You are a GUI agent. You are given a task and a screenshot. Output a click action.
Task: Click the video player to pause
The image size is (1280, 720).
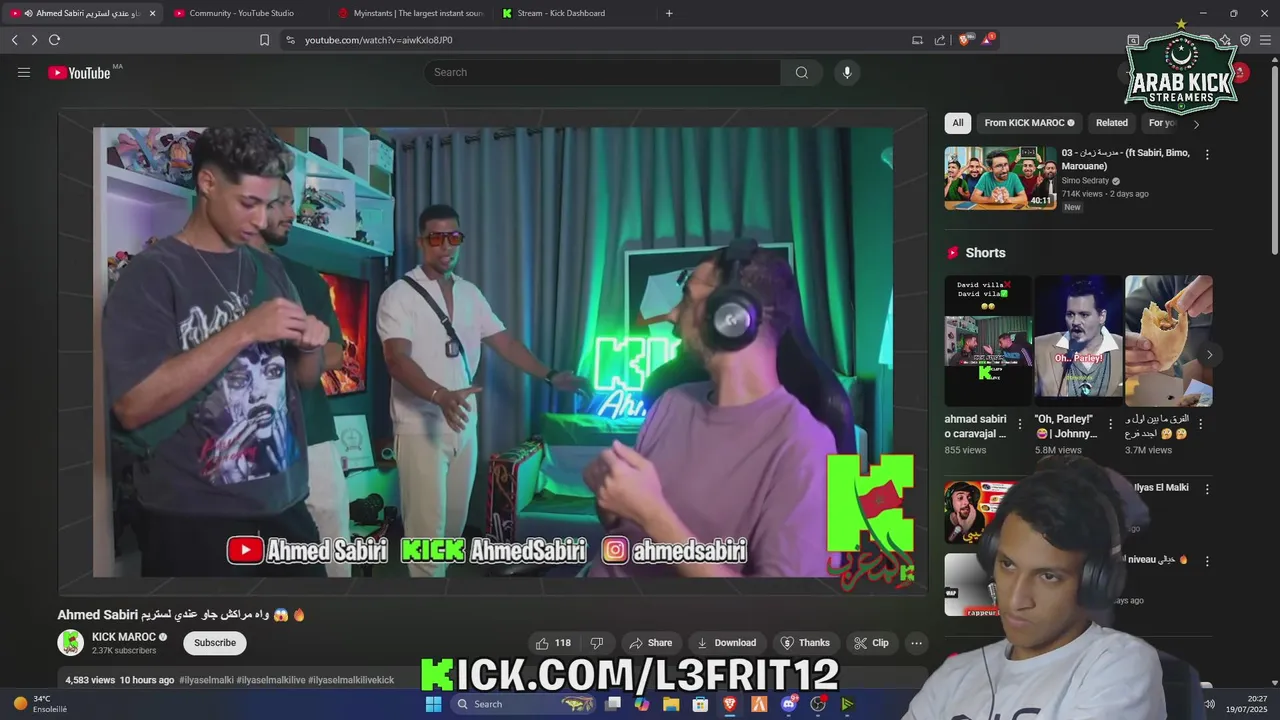[492, 351]
